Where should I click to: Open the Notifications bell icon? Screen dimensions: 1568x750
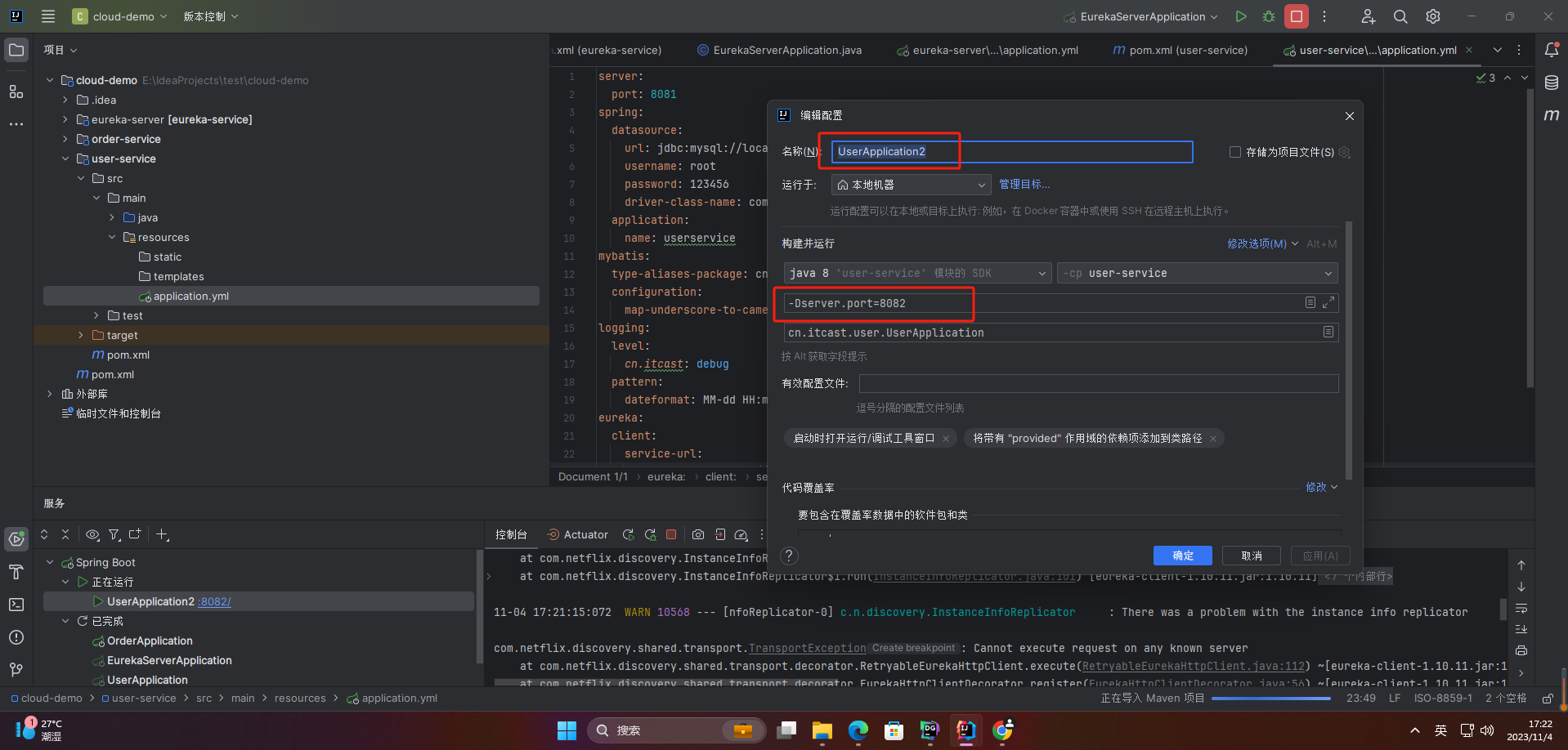tap(1552, 50)
